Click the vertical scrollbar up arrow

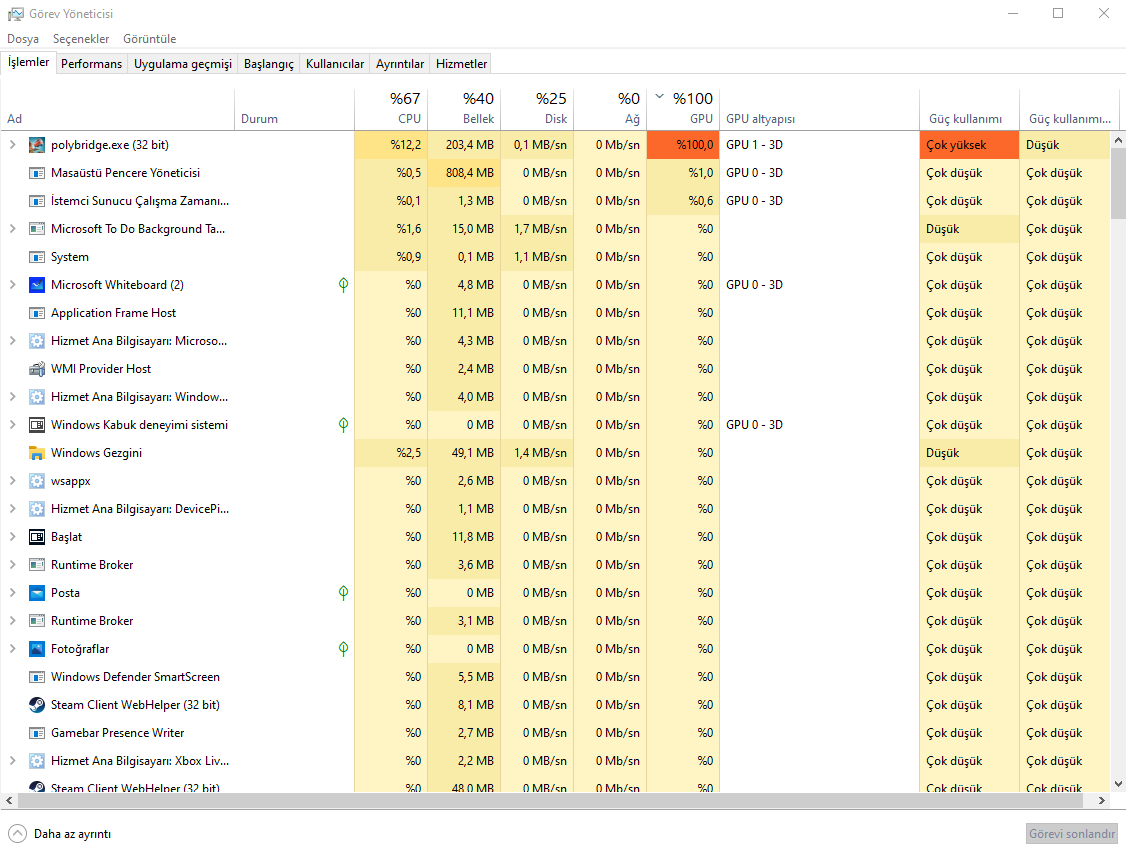1118,141
